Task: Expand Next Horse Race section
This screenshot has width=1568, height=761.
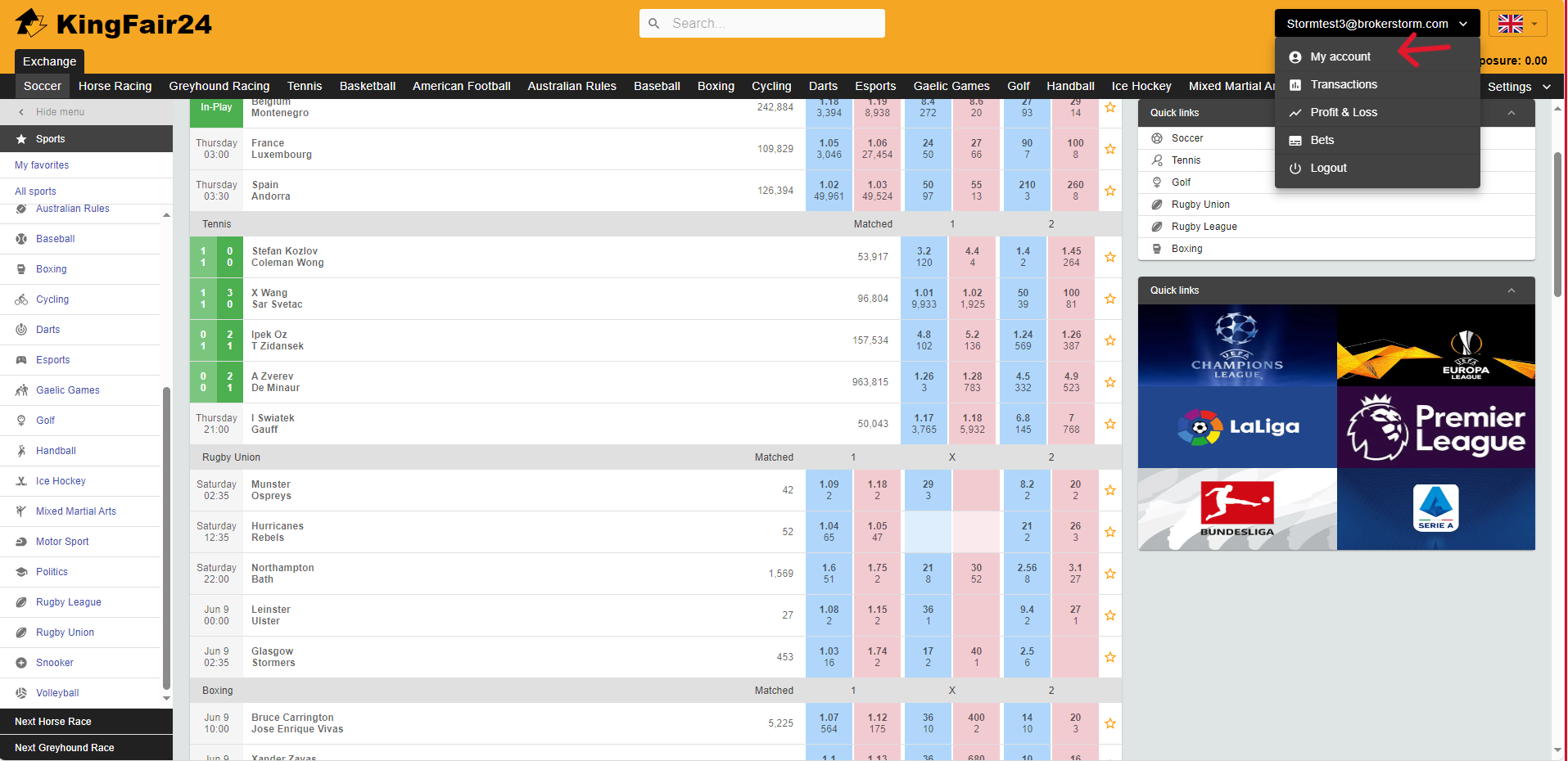Action: [86, 722]
